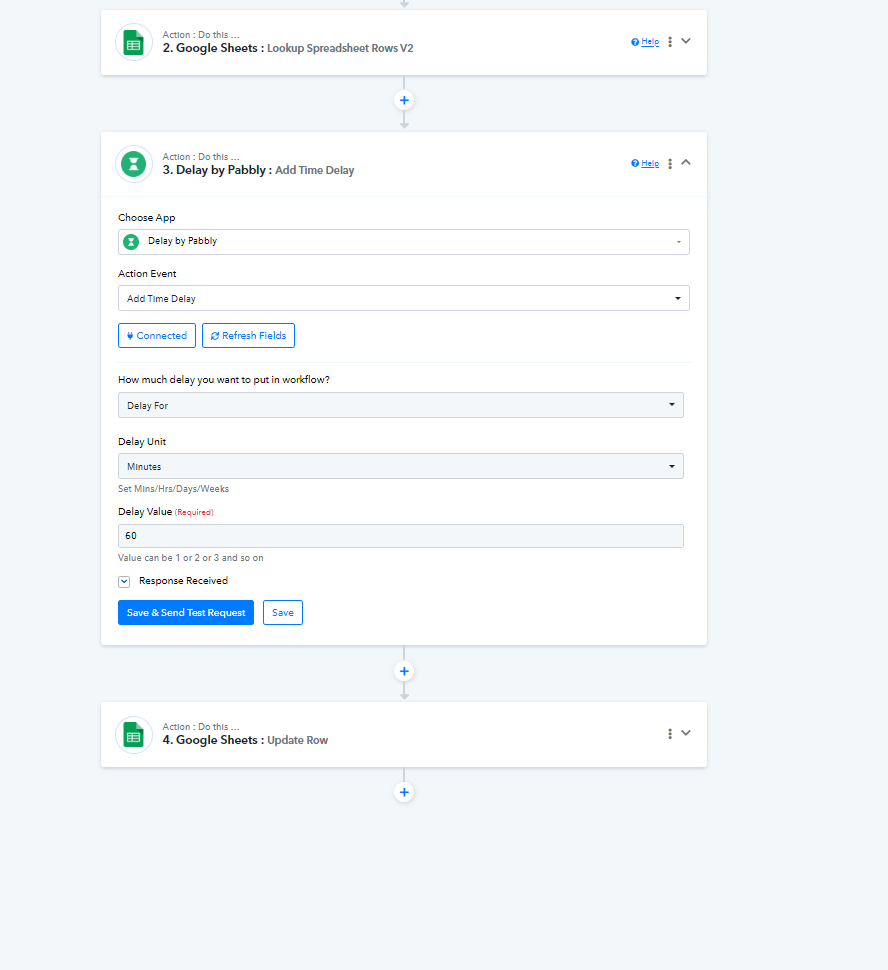Screen dimensions: 888x970
Task: Open the Choose App dropdown showing Delay by Pabbly
Action: pyautogui.click(x=403, y=242)
